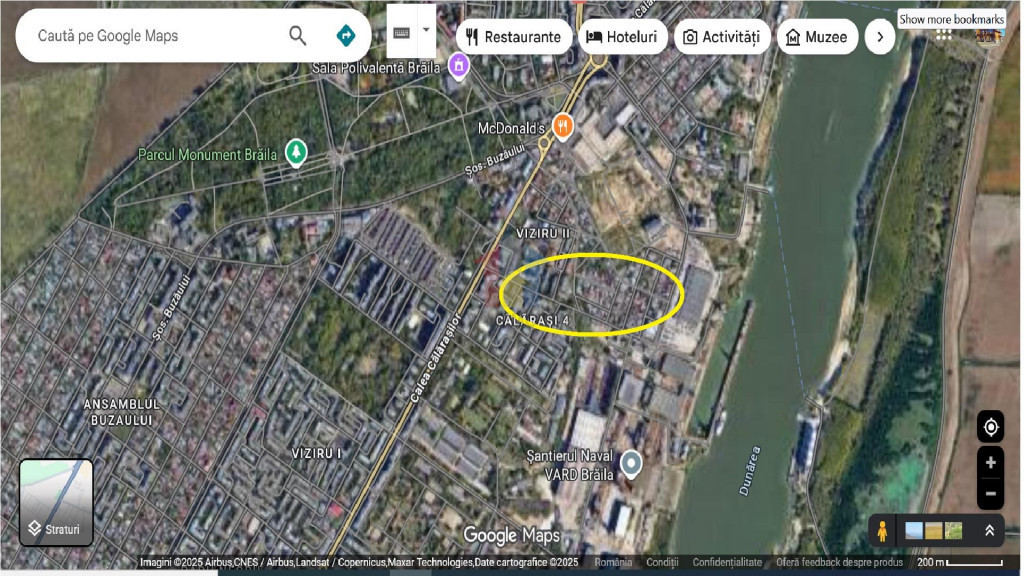Image resolution: width=1024 pixels, height=576 pixels.
Task: Toggle map layers with Straturi thumbnail
Action: (56, 502)
